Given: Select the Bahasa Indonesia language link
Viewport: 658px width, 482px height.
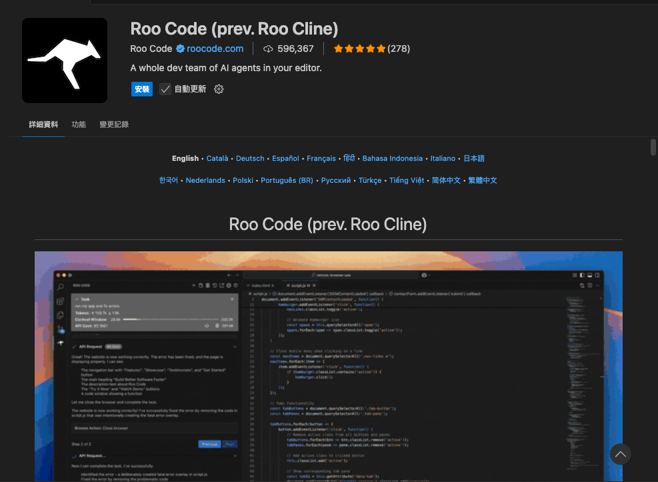Looking at the screenshot, I should coord(392,158).
